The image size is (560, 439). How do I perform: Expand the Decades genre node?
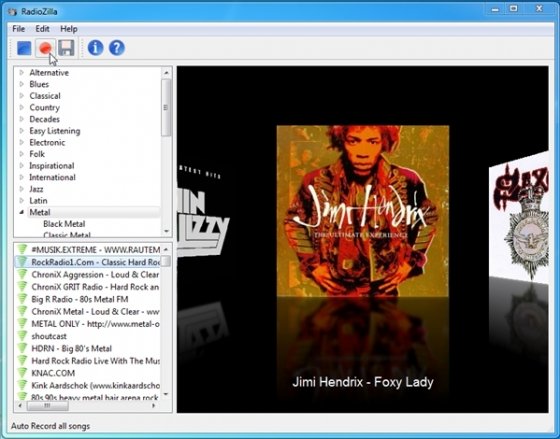click(22, 119)
